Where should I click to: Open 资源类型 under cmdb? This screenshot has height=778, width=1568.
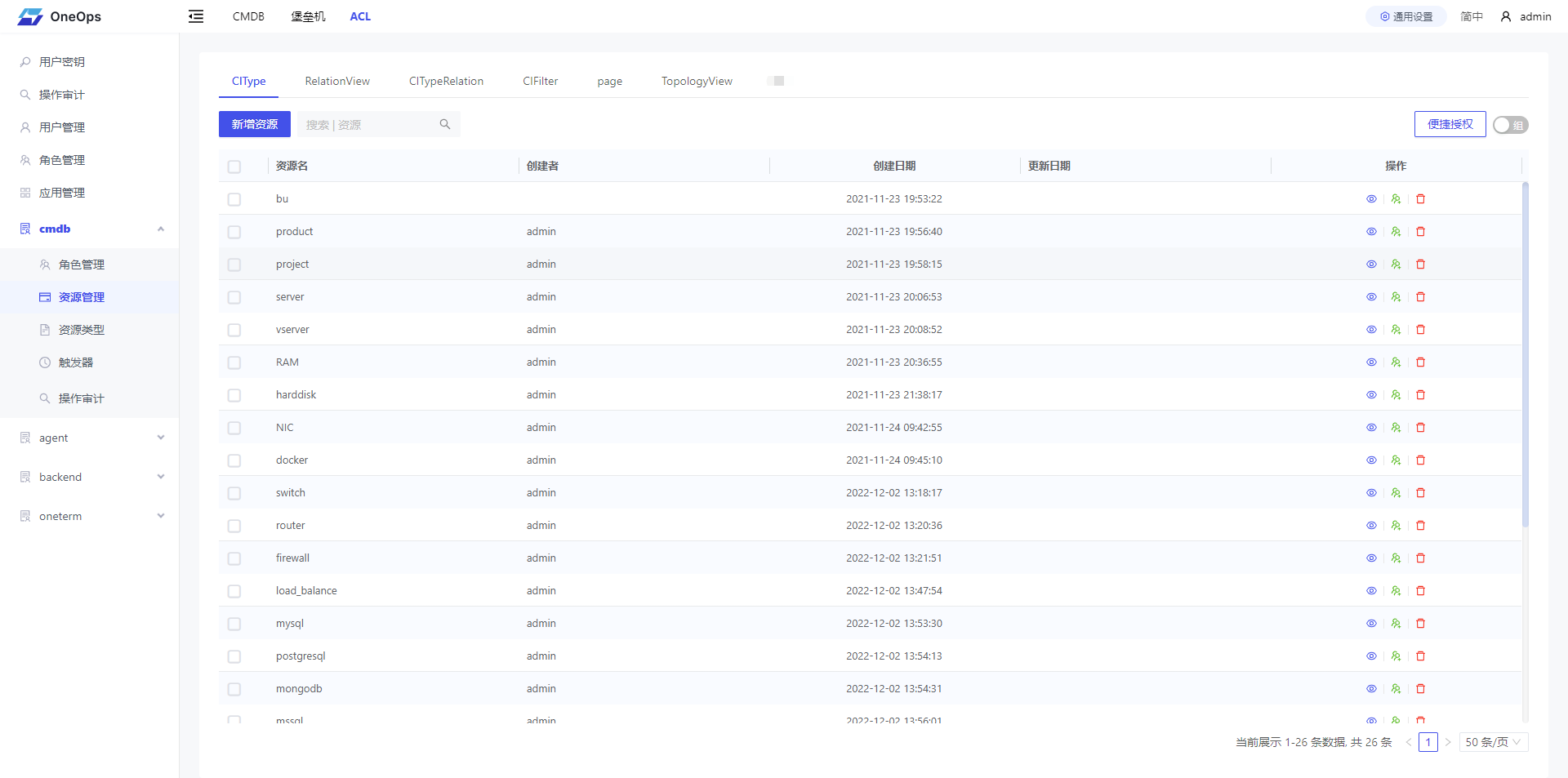pyautogui.click(x=82, y=330)
